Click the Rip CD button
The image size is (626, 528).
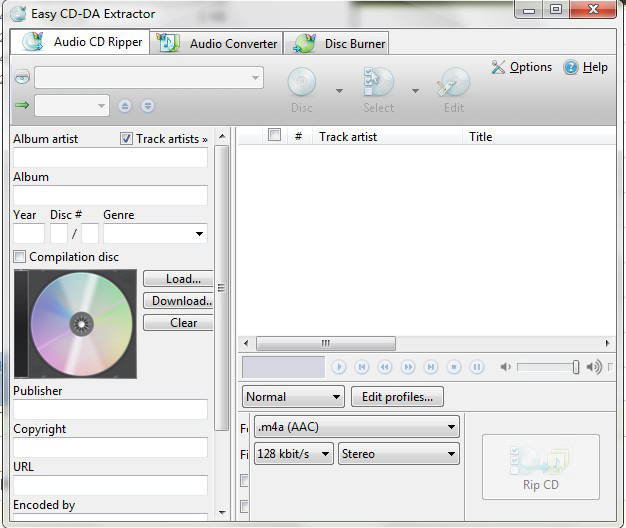pyautogui.click(x=541, y=467)
